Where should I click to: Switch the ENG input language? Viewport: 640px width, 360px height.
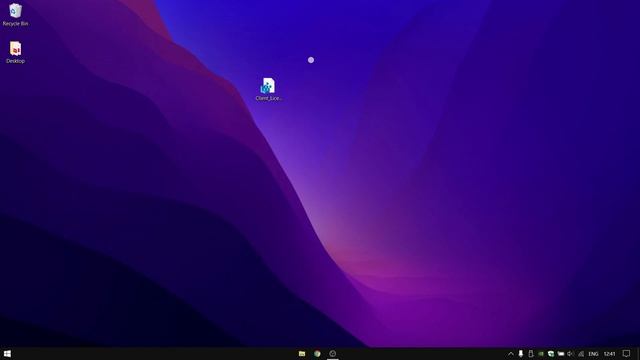point(593,354)
